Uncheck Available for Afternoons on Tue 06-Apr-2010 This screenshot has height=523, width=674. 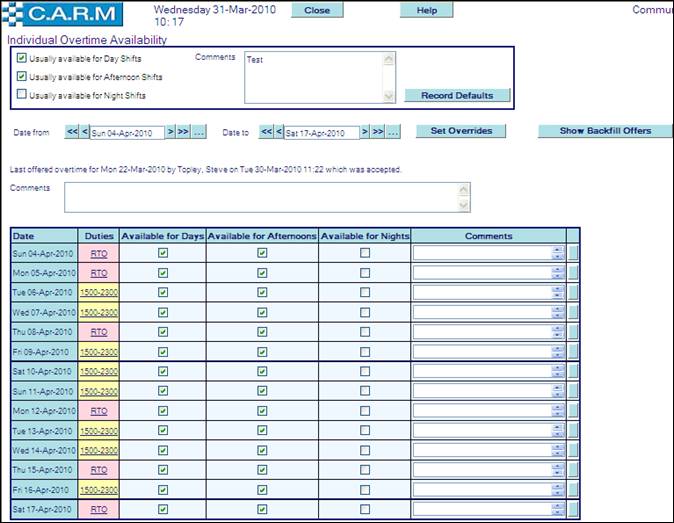(262, 292)
